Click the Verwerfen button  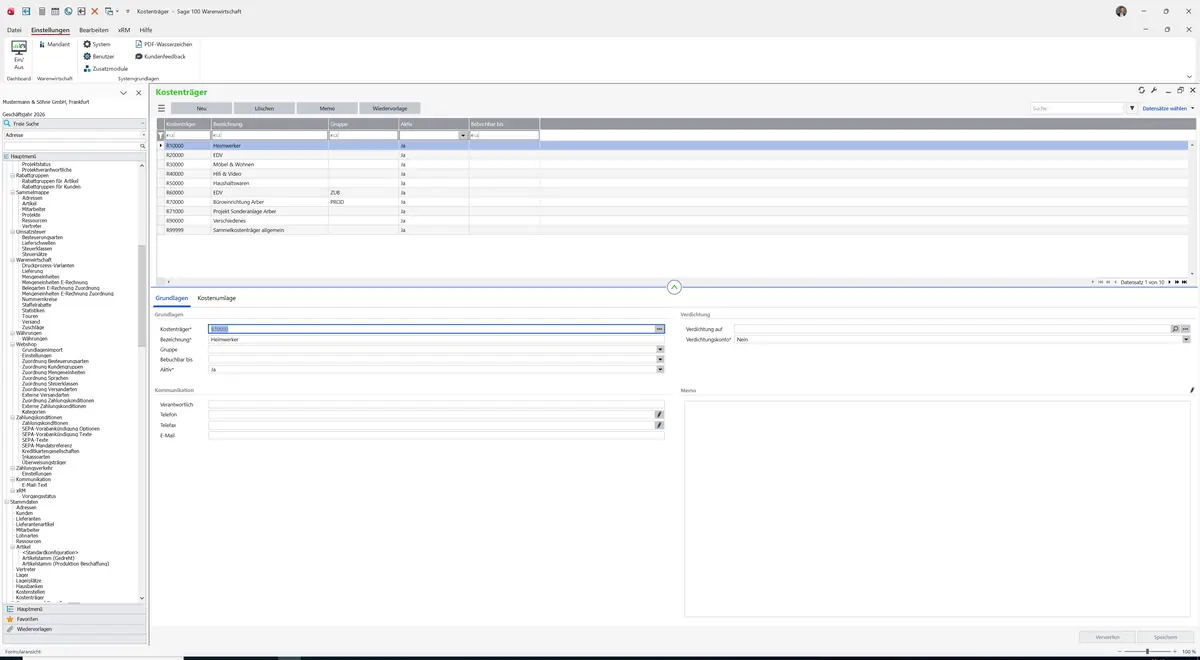[x=1108, y=637]
